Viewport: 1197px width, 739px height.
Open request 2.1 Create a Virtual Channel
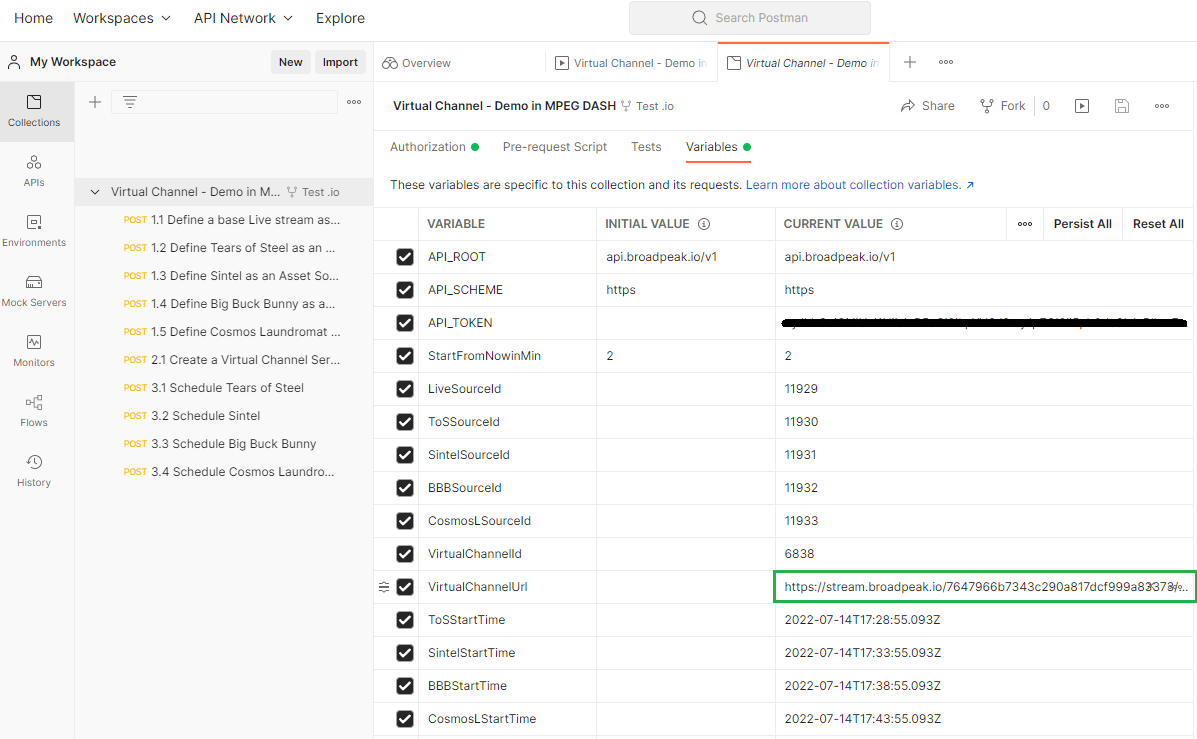click(231, 360)
